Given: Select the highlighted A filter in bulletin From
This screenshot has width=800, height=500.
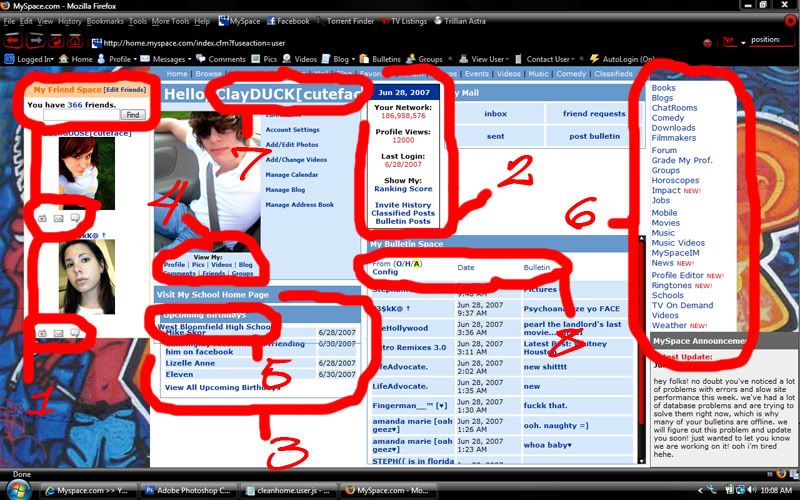Looking at the screenshot, I should click(x=416, y=264).
